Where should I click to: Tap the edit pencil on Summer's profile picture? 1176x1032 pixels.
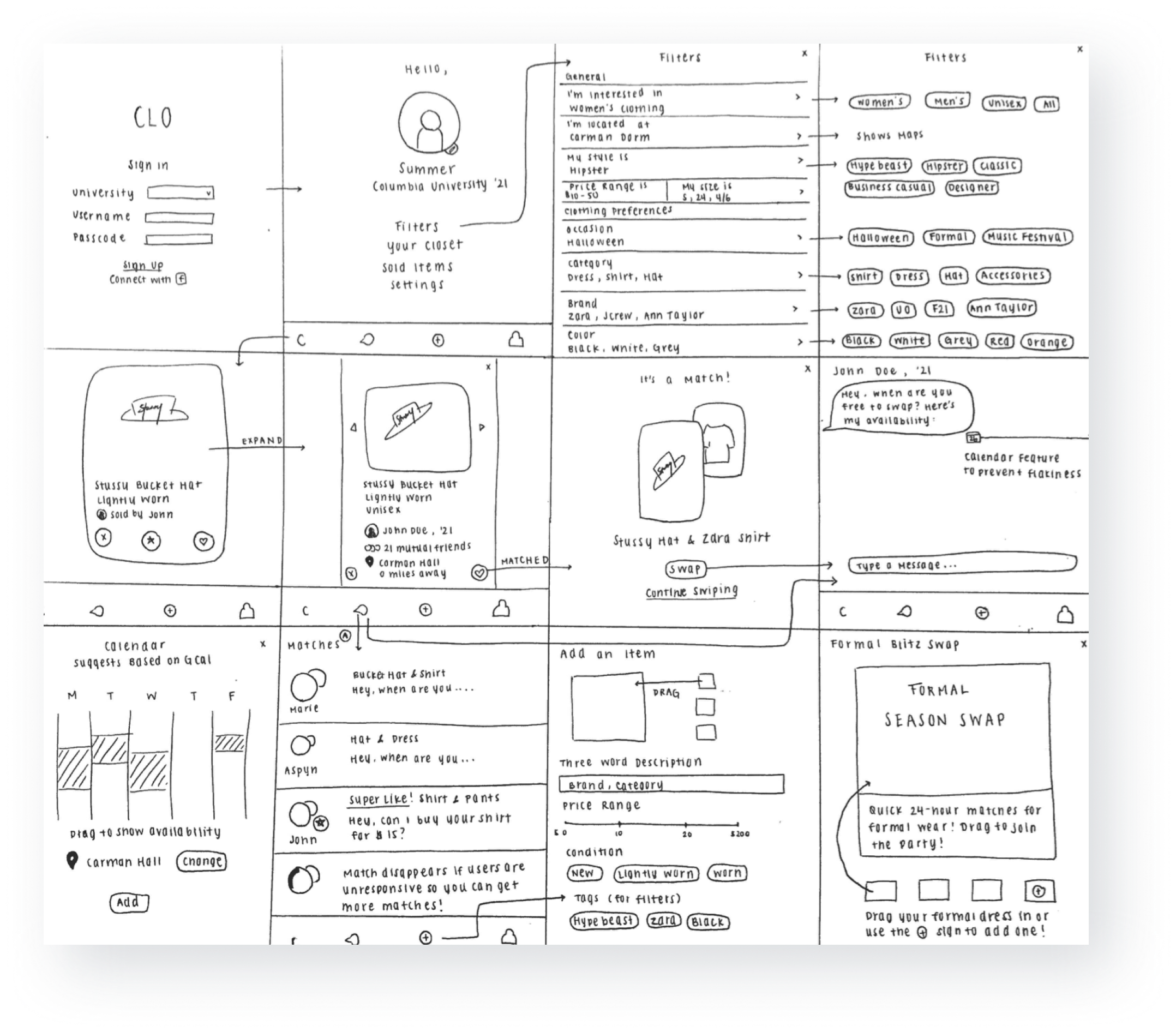(452, 149)
